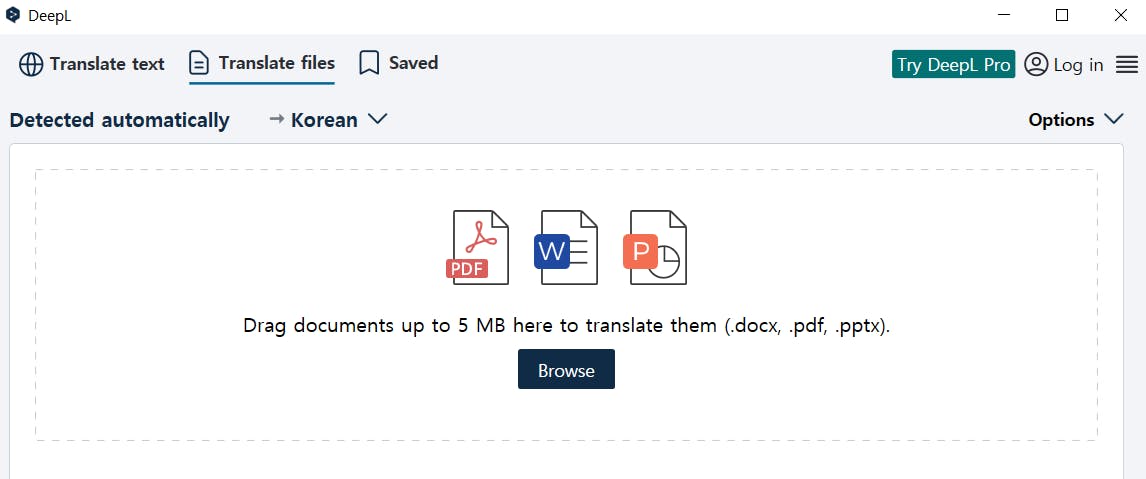Click the user profile icon
Screen dimensions: 1146x479
(x=1036, y=64)
